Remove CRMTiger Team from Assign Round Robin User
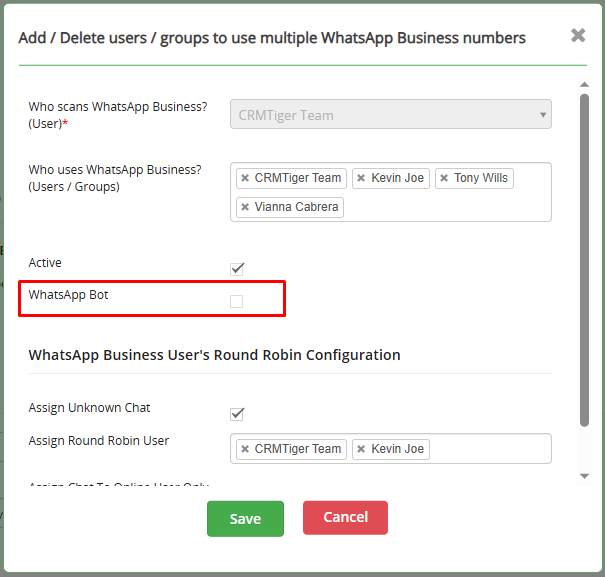Screen dimensions: 605x577 (245, 449)
